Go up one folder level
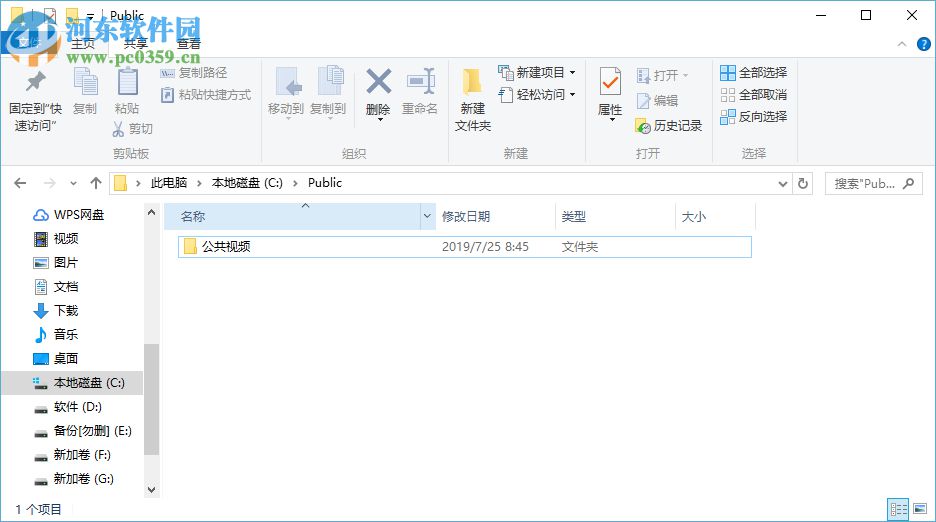 [96, 183]
